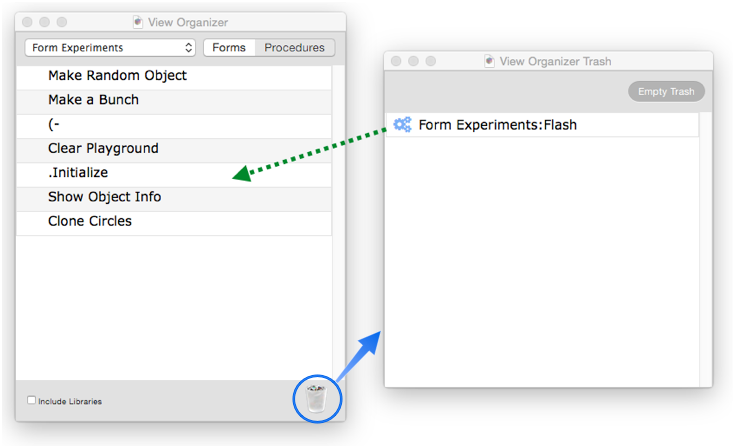Select Show Object Info item
This screenshot has width=735, height=448.
[x=174, y=197]
